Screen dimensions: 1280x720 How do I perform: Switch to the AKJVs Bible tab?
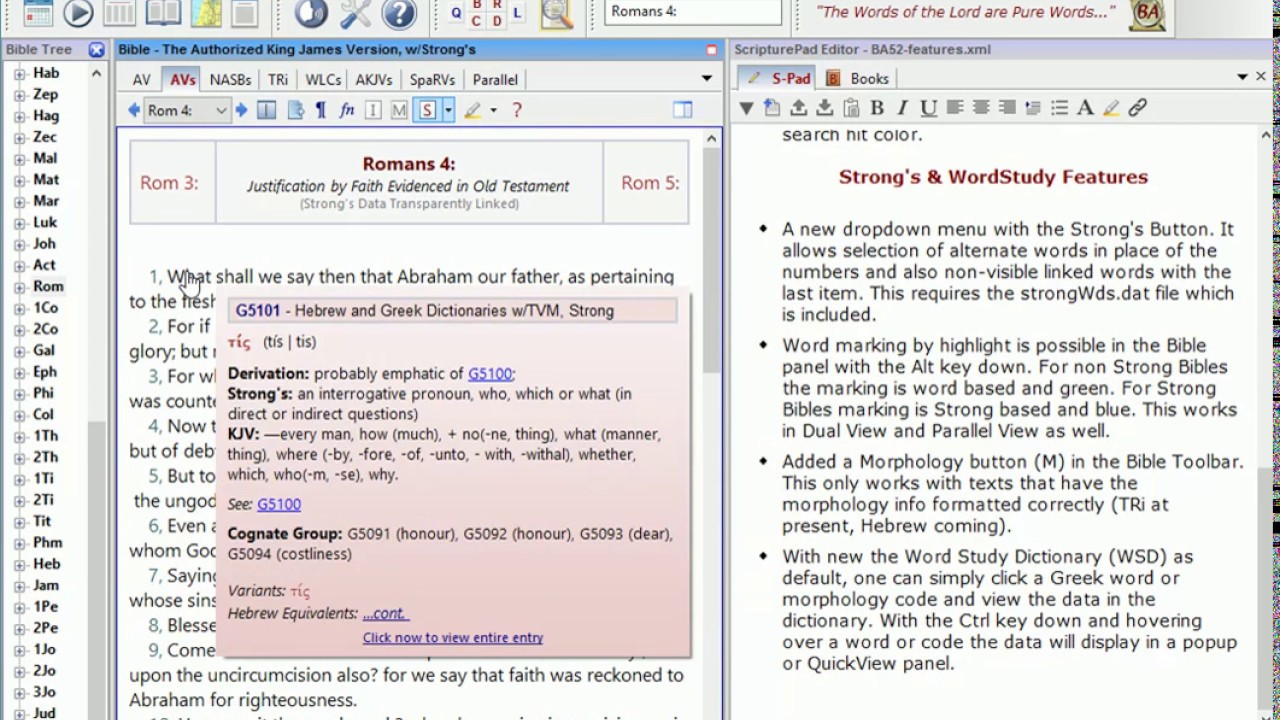click(375, 80)
